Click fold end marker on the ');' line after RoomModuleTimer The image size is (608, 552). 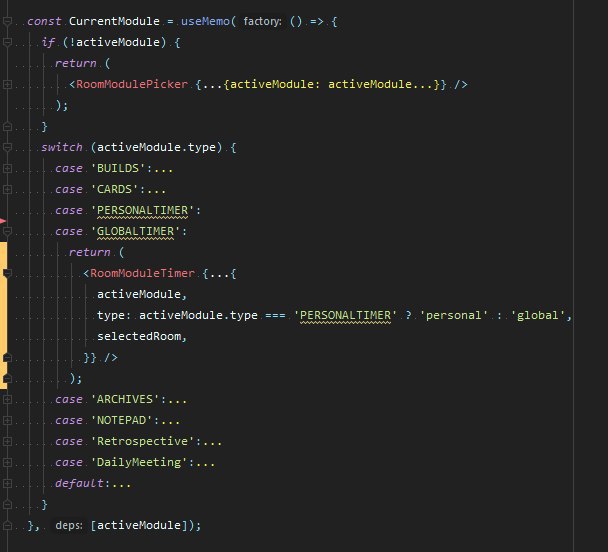[7, 378]
